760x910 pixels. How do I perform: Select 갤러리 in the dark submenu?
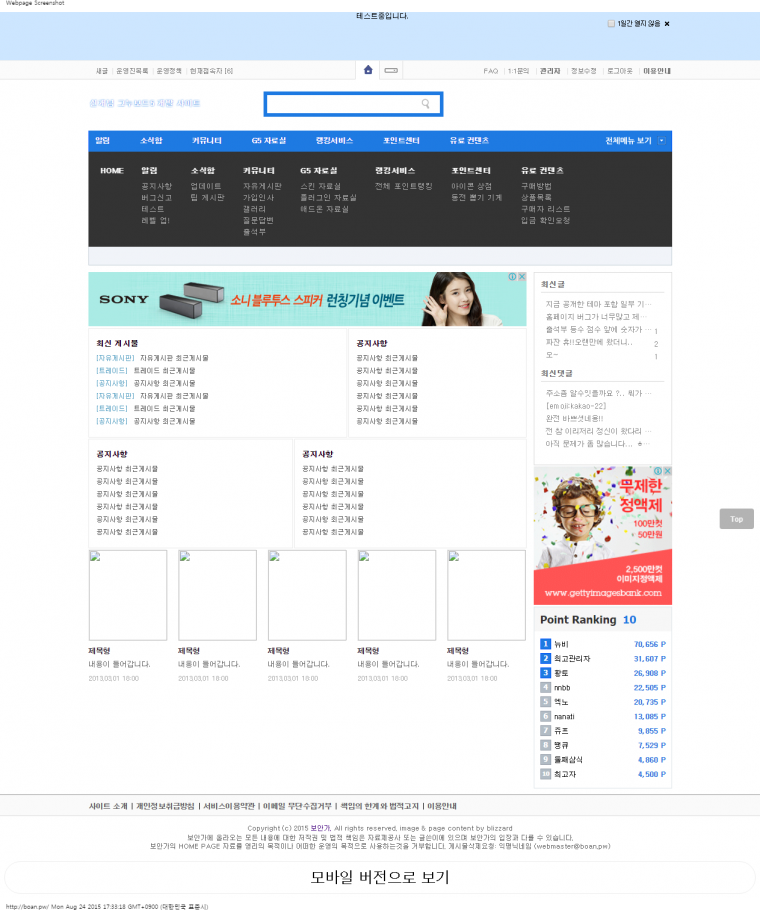(x=254, y=209)
